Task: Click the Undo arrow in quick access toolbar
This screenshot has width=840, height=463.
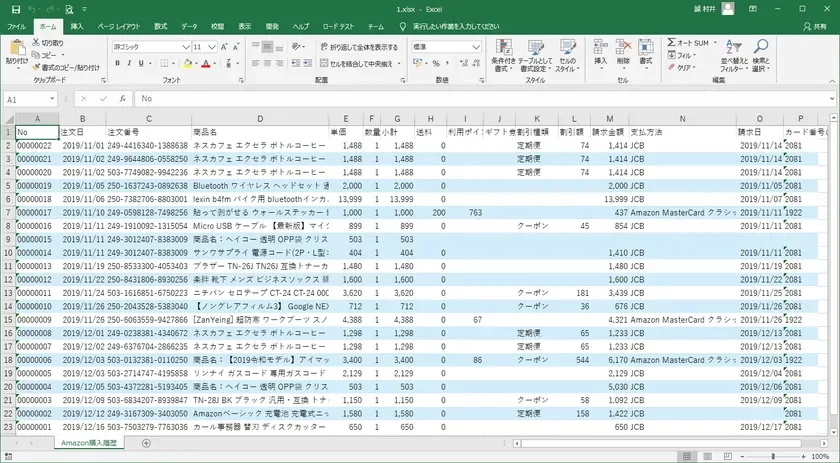Action: (x=32, y=9)
